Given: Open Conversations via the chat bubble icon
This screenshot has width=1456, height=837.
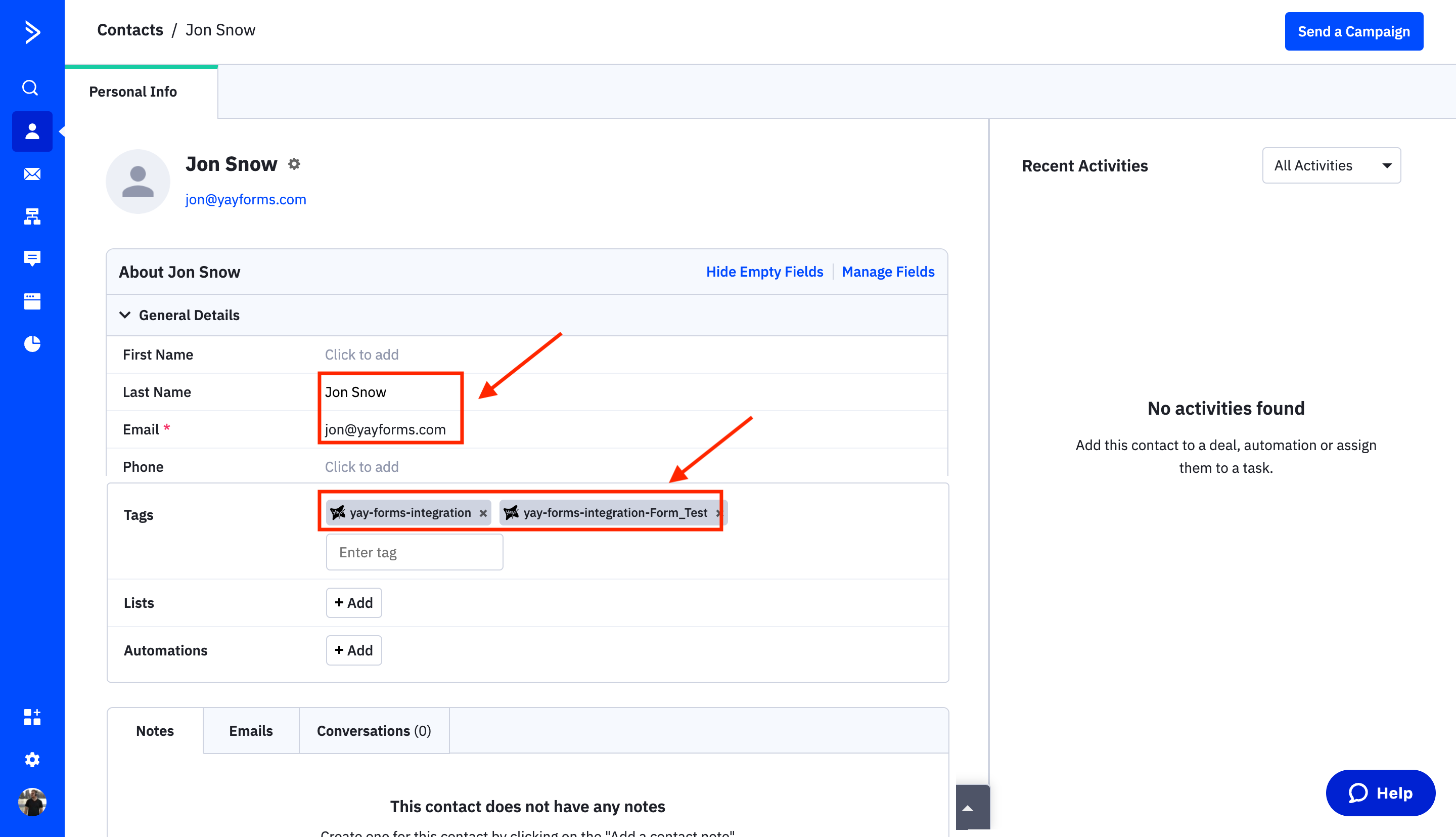Looking at the screenshot, I should (32, 258).
